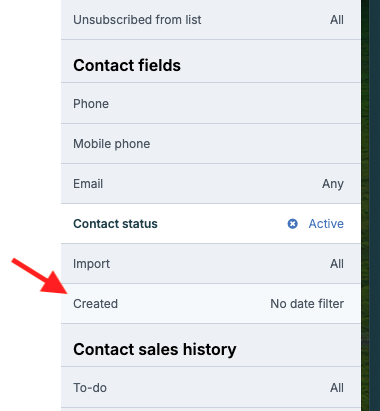Clear the Contact status filter with x icon
Image resolution: width=380 pixels, height=411 pixels.
[292, 224]
